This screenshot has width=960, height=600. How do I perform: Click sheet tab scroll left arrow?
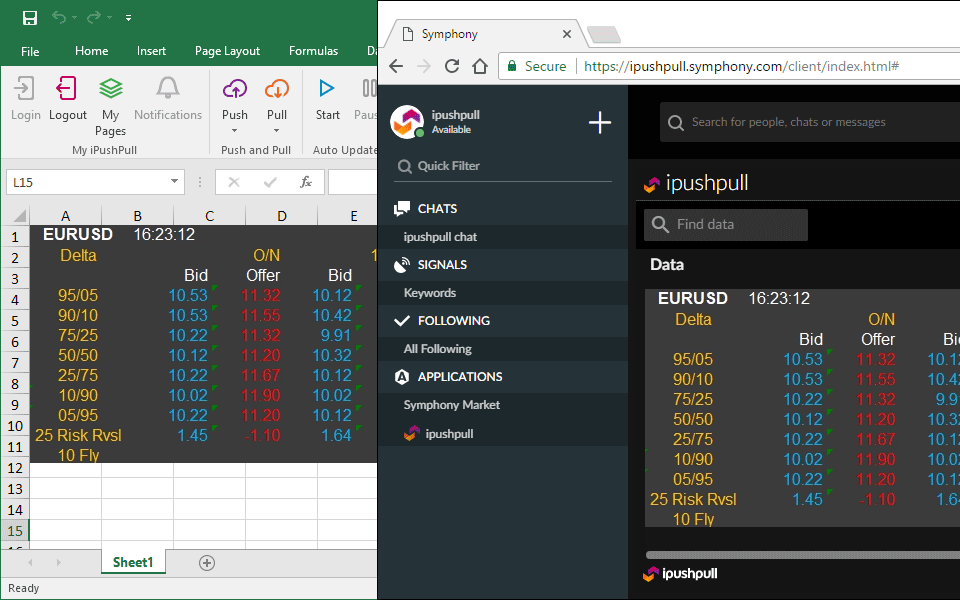coord(30,563)
